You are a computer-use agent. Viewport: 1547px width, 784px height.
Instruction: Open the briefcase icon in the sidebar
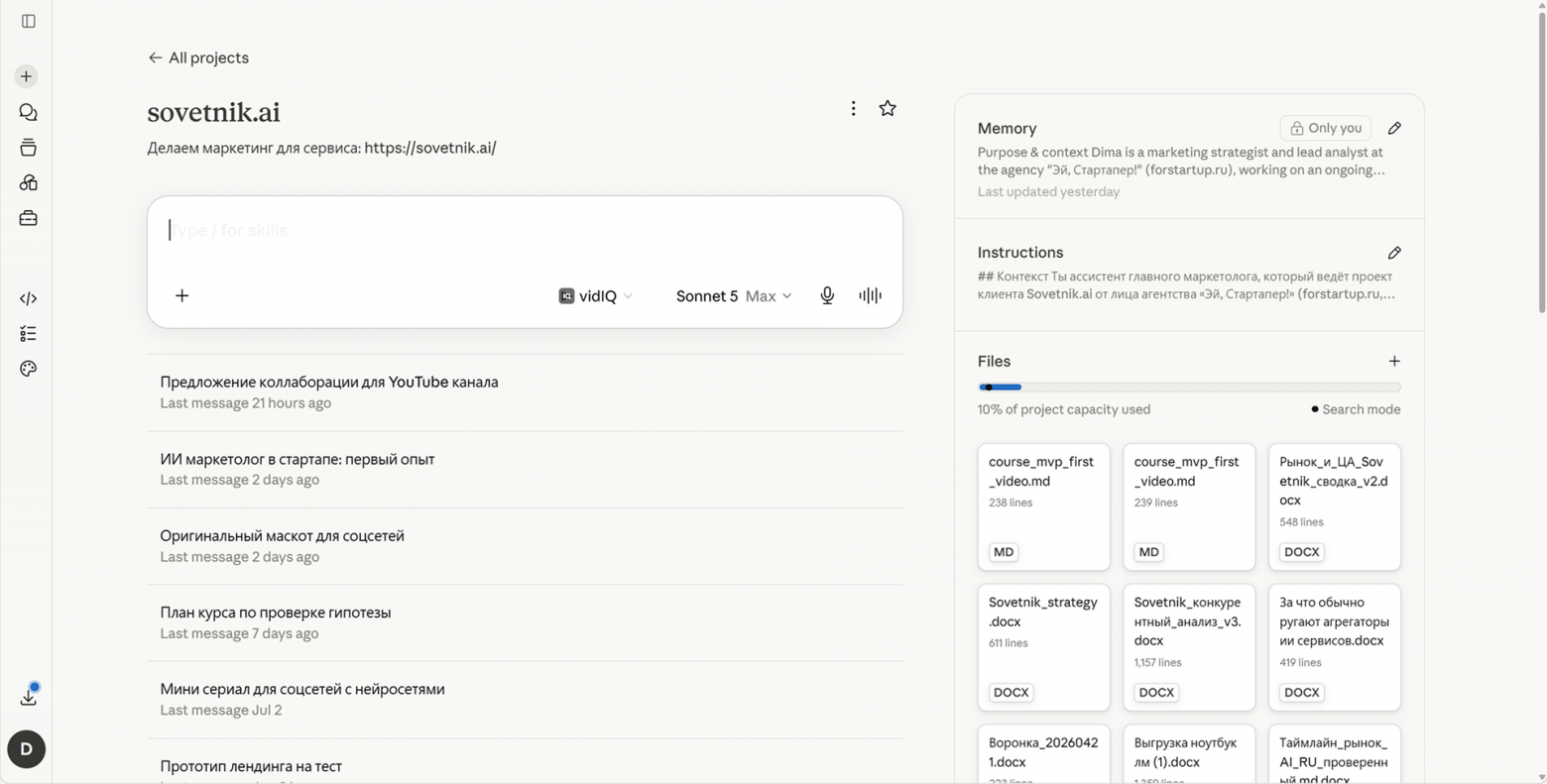point(28,218)
